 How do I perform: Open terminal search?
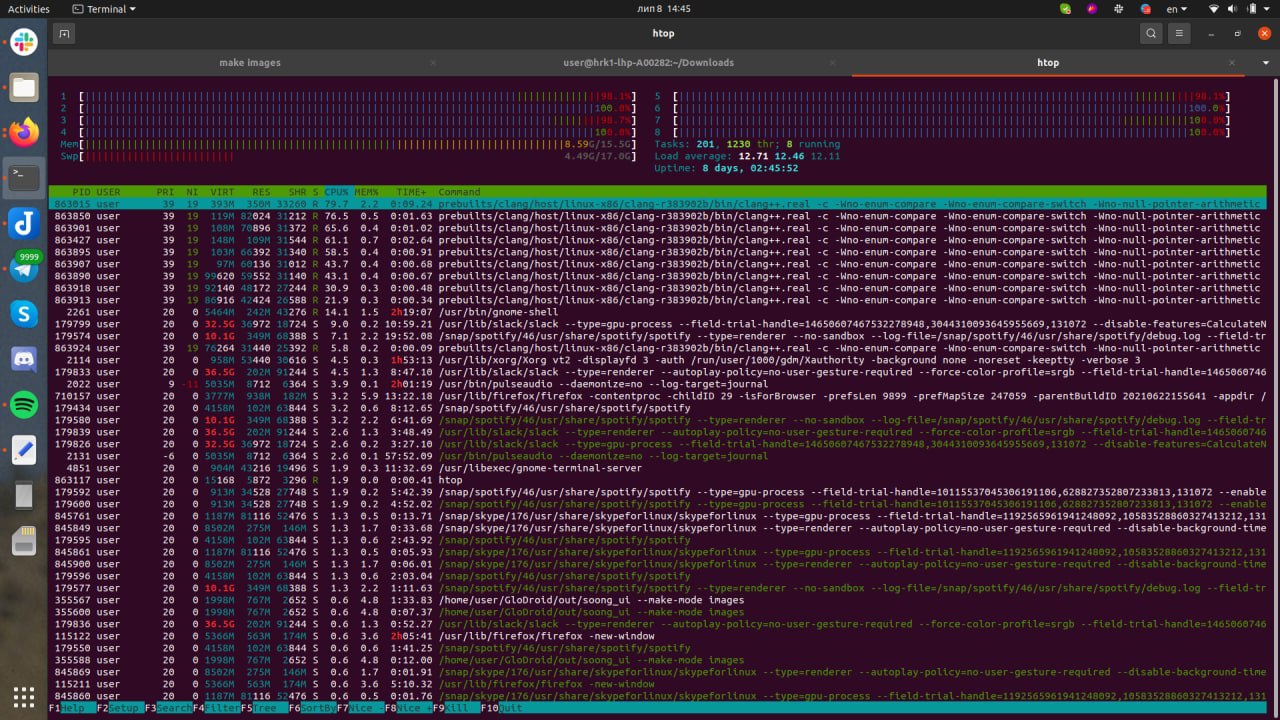pyautogui.click(x=1151, y=33)
